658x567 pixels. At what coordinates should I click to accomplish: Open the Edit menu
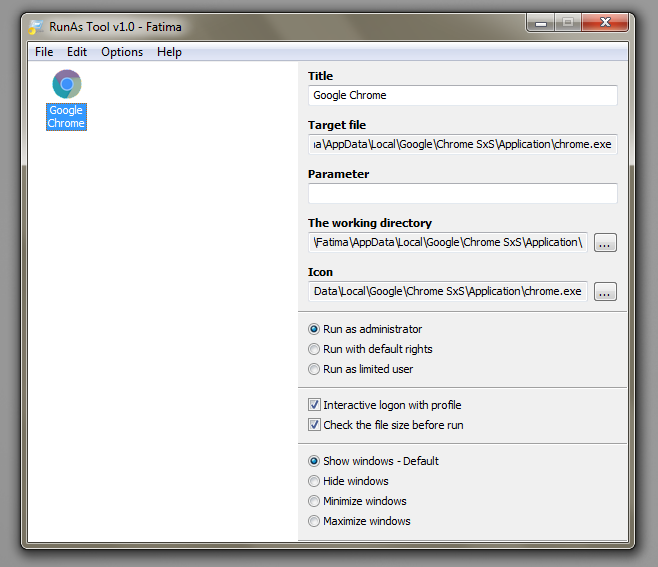(x=77, y=52)
